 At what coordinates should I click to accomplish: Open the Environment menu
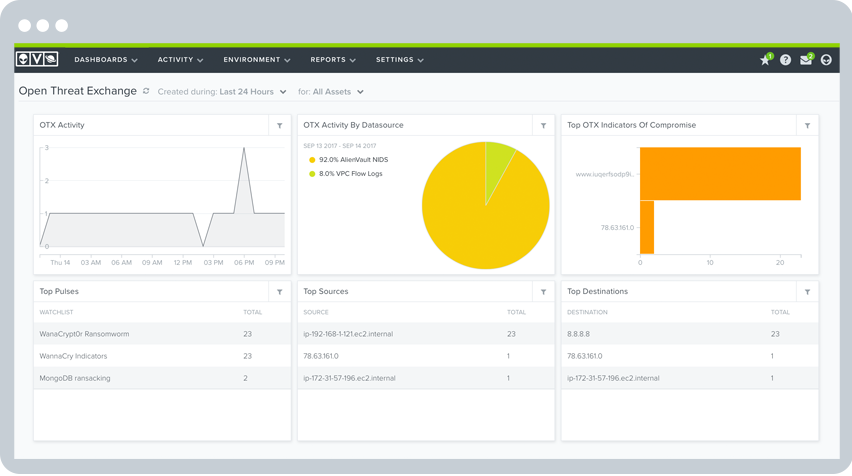(x=257, y=60)
